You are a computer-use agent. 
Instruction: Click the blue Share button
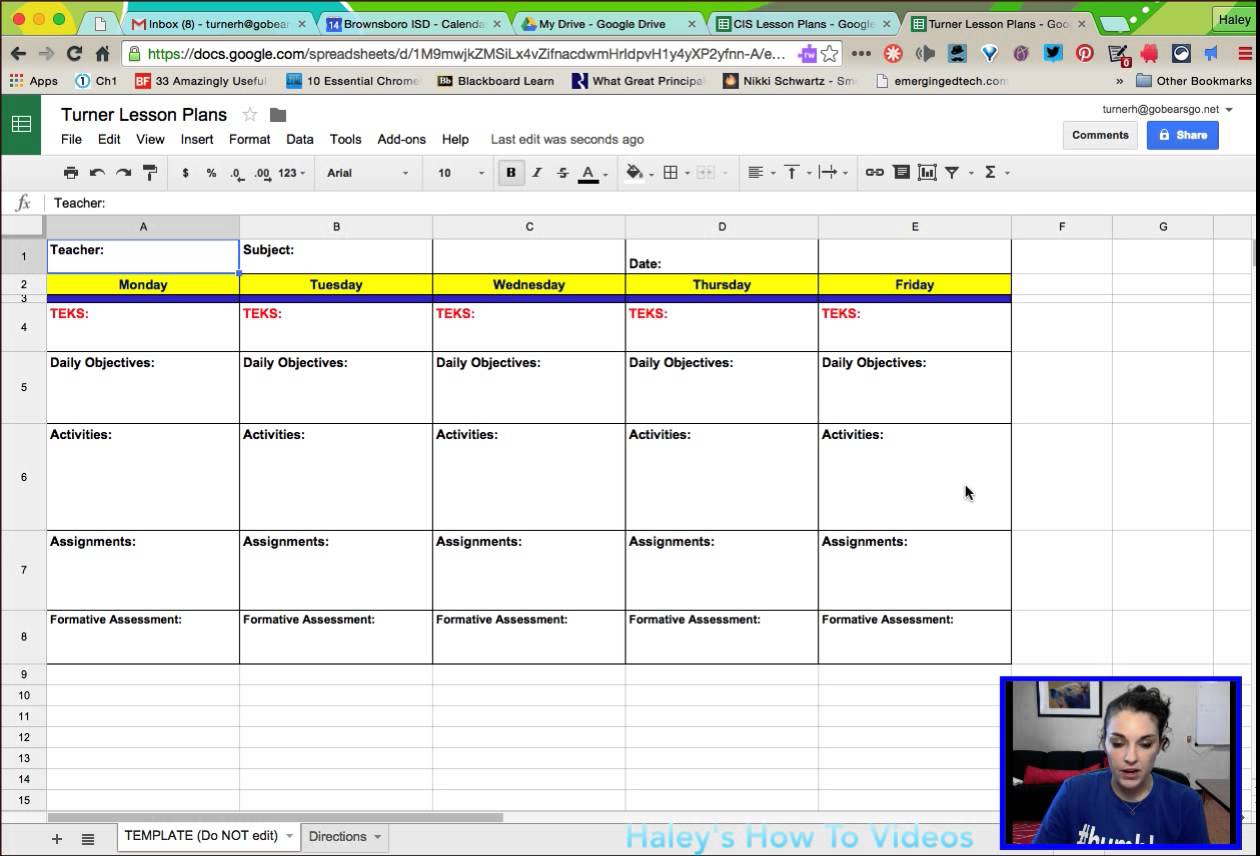coord(1182,135)
